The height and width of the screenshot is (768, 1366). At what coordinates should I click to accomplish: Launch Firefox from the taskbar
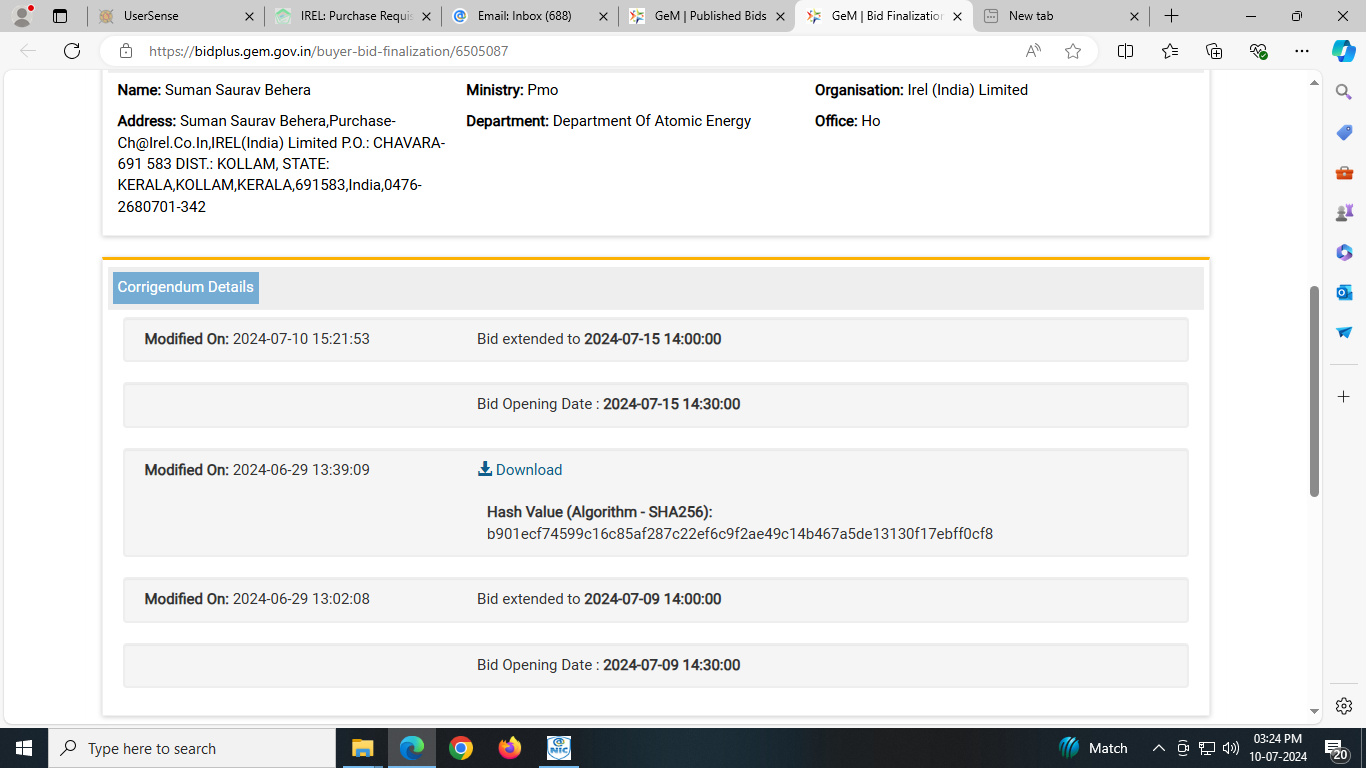[x=510, y=748]
